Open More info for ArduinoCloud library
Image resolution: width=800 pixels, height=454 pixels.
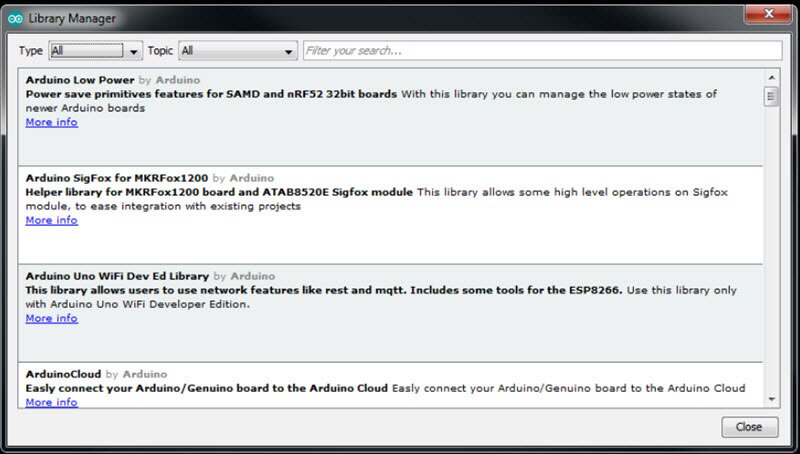(51, 402)
